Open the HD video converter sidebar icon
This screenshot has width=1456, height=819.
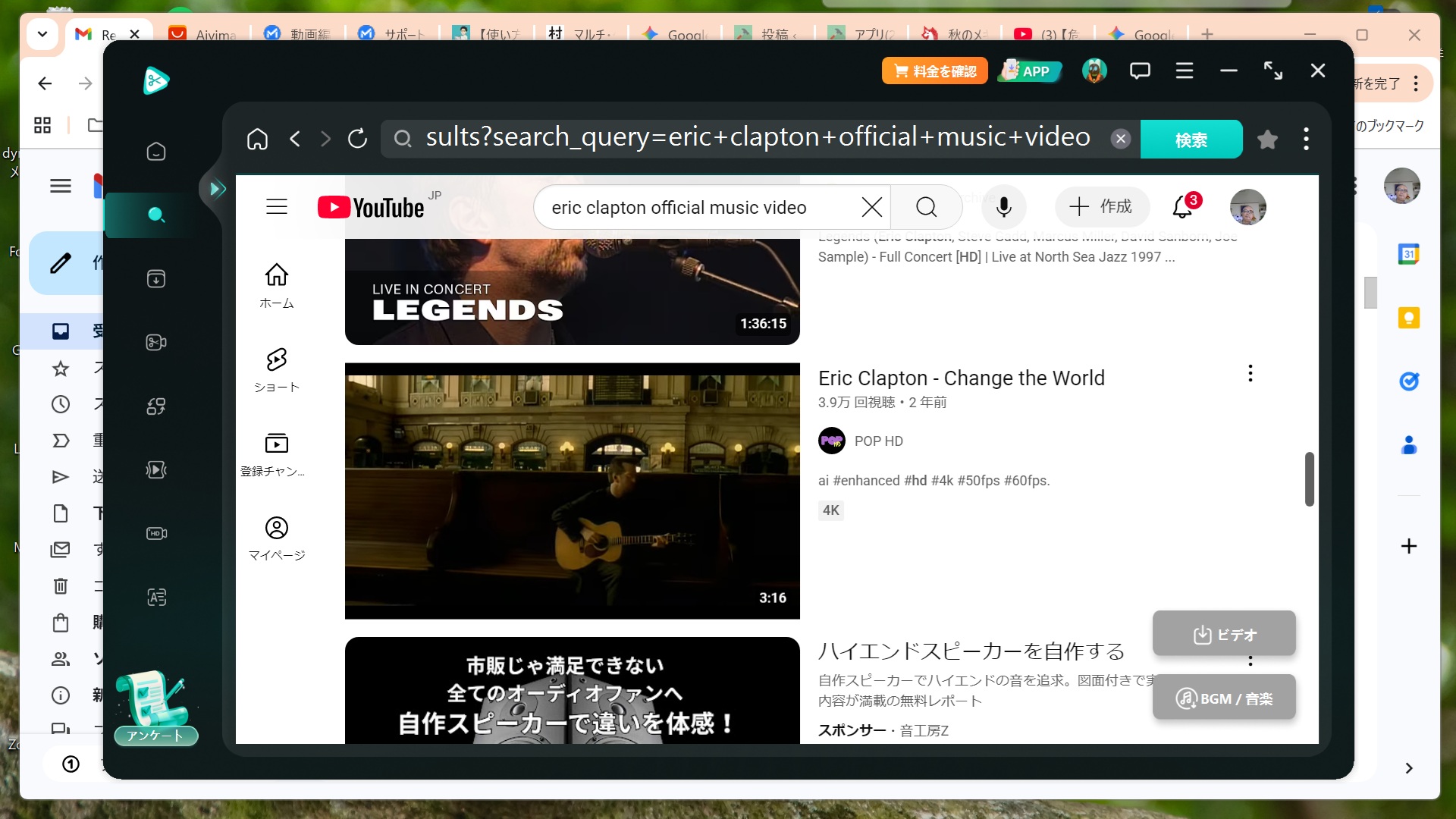pyautogui.click(x=156, y=534)
